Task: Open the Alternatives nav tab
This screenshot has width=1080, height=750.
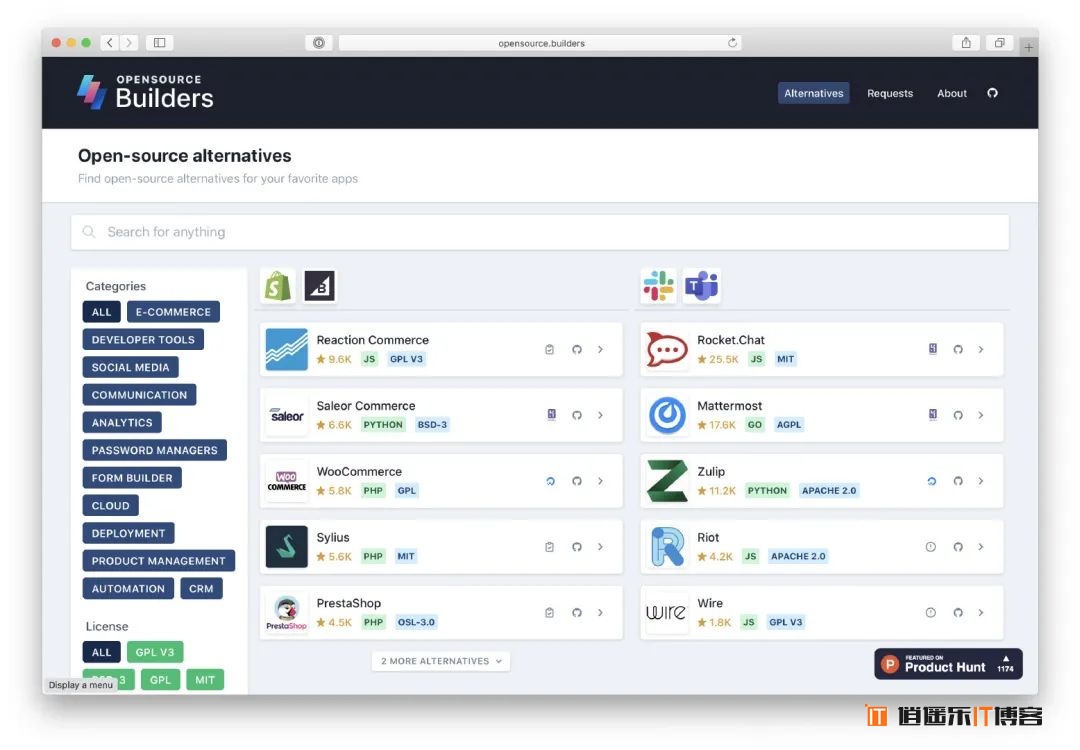Action: (813, 93)
